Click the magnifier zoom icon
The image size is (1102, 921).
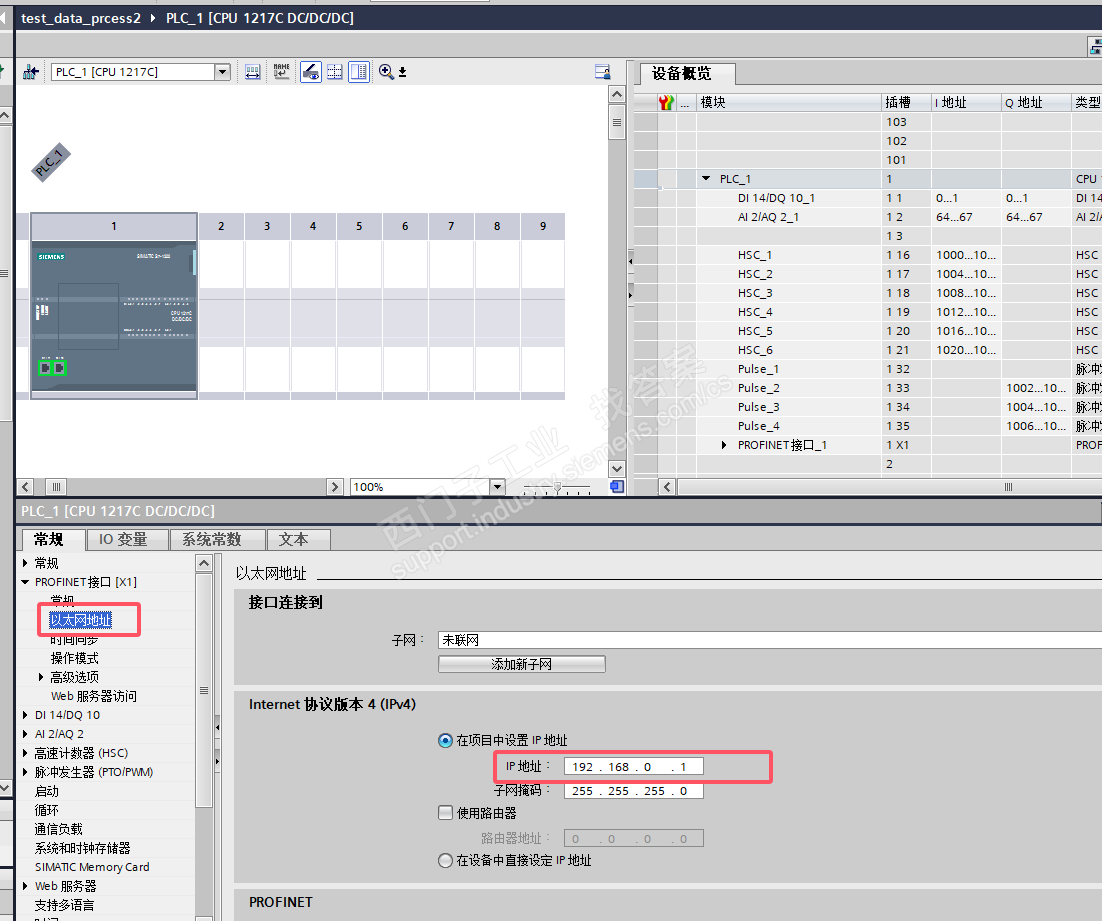(x=386, y=72)
